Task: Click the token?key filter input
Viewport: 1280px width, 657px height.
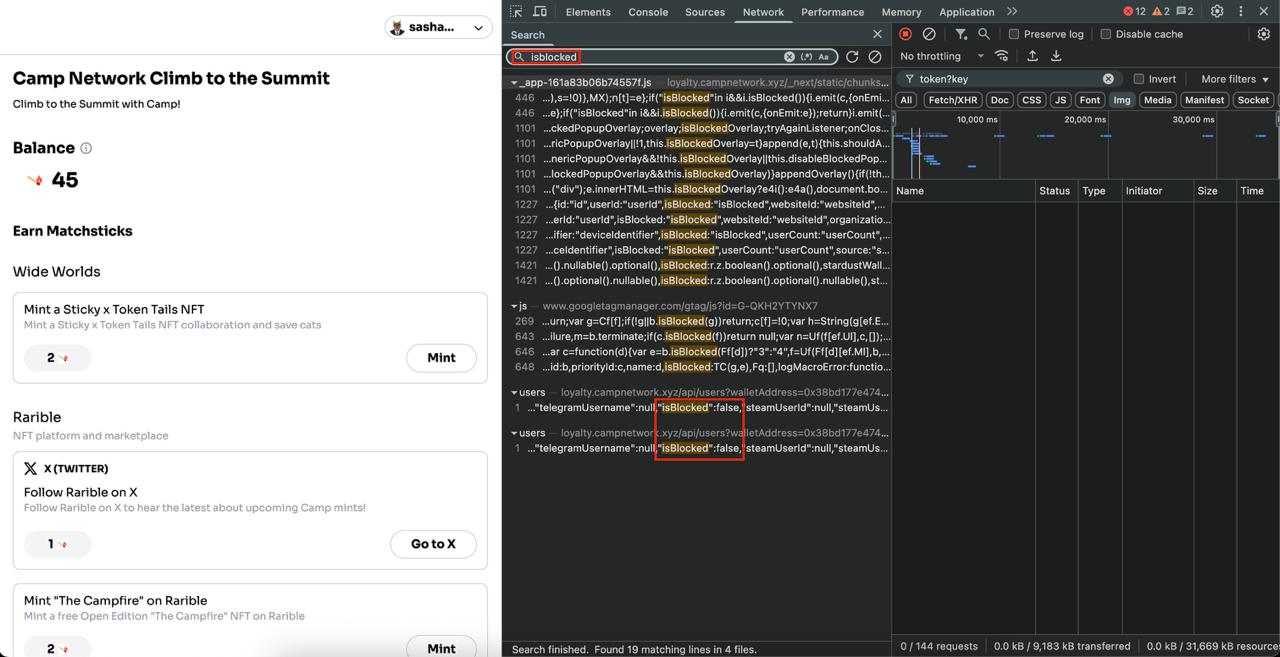Action: pyautogui.click(x=1008, y=79)
